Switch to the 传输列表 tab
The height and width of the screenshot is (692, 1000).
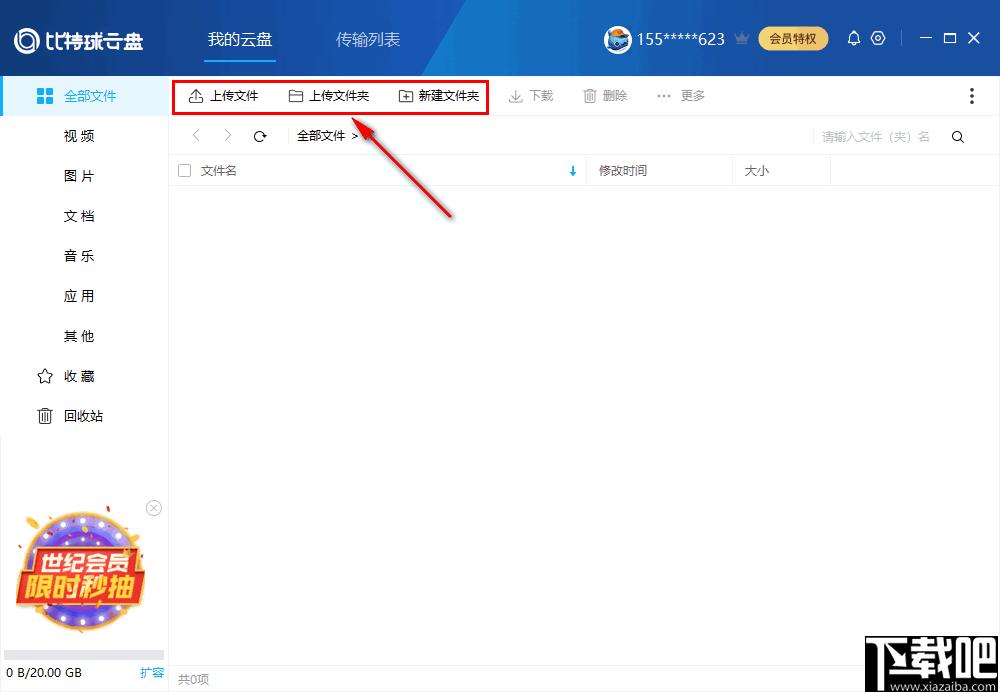click(368, 40)
